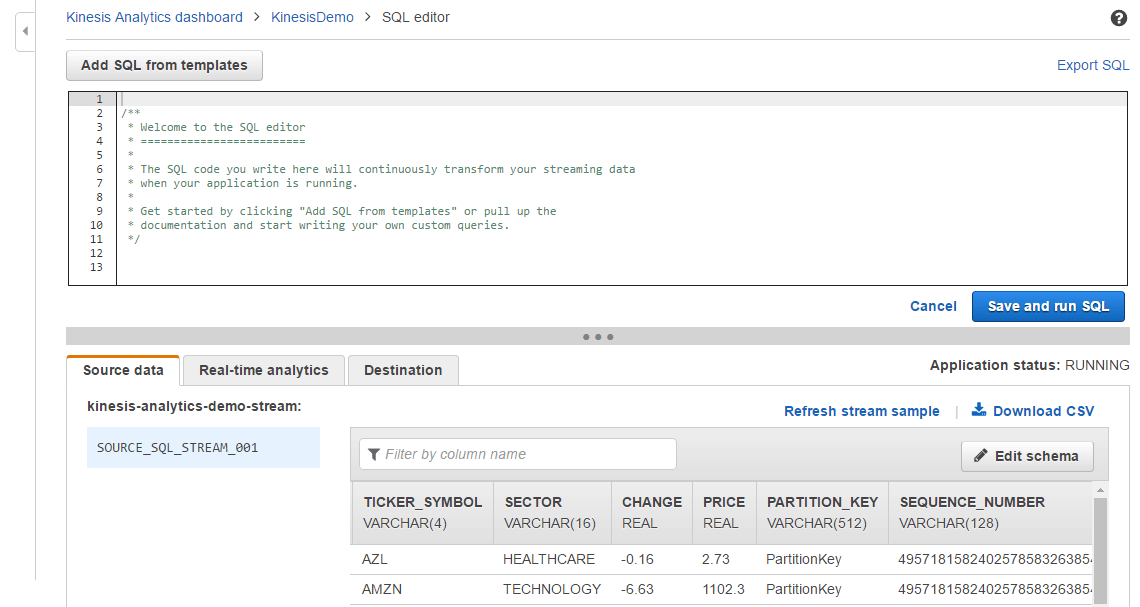Click the SQL editor breadcrumb text

[x=416, y=17]
